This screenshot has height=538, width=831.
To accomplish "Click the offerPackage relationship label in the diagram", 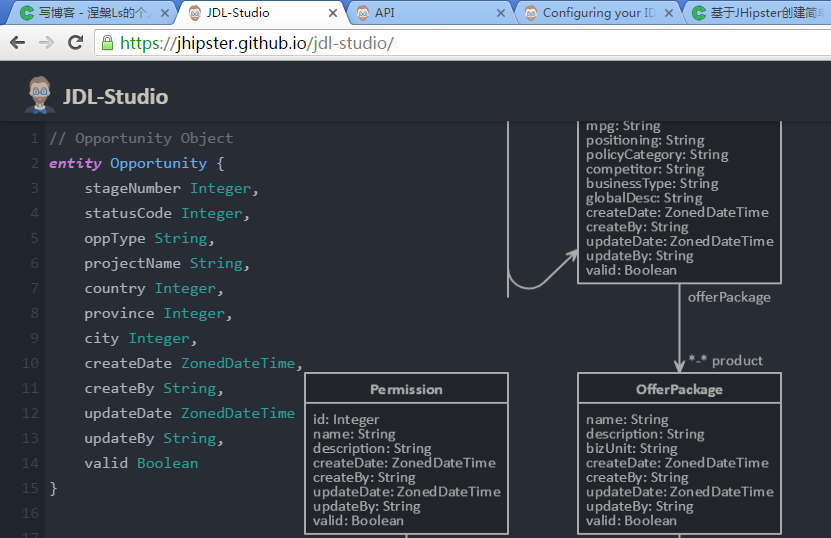I will pos(729,297).
